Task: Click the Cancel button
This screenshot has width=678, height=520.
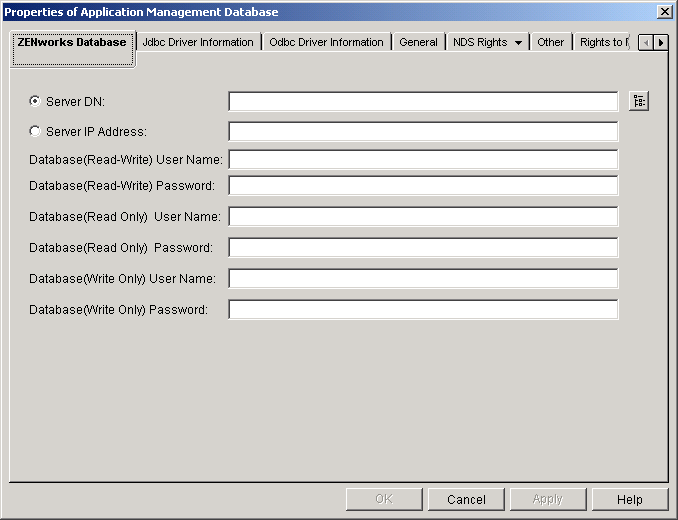Action: pyautogui.click(x=466, y=499)
